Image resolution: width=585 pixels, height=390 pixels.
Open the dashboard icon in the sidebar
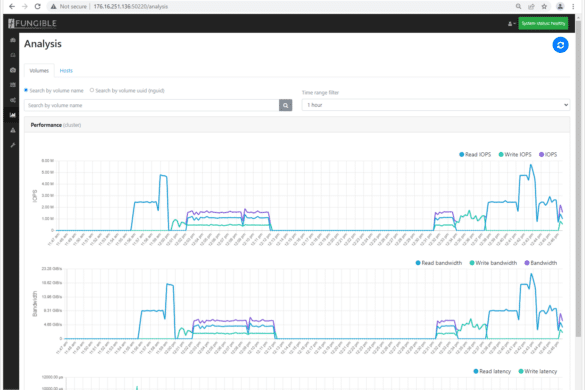coord(13,40)
